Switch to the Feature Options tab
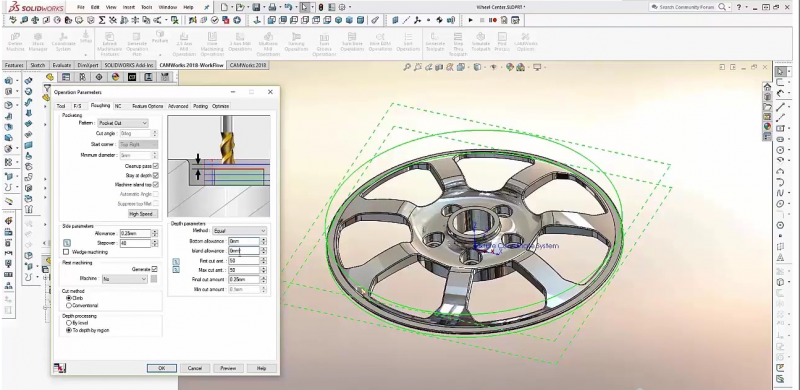Image resolution: width=800 pixels, height=390 pixels. (x=147, y=106)
